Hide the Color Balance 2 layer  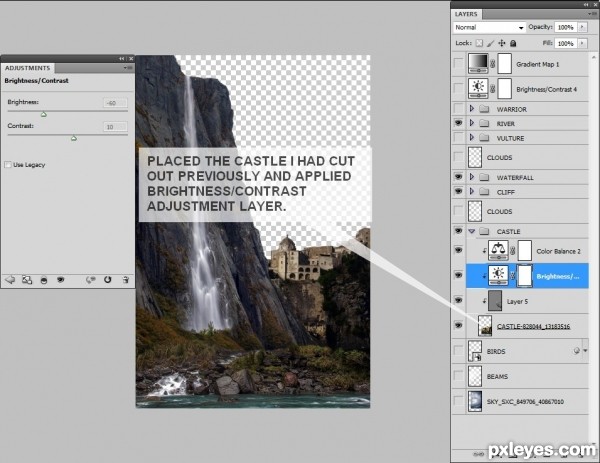pyautogui.click(x=458, y=250)
